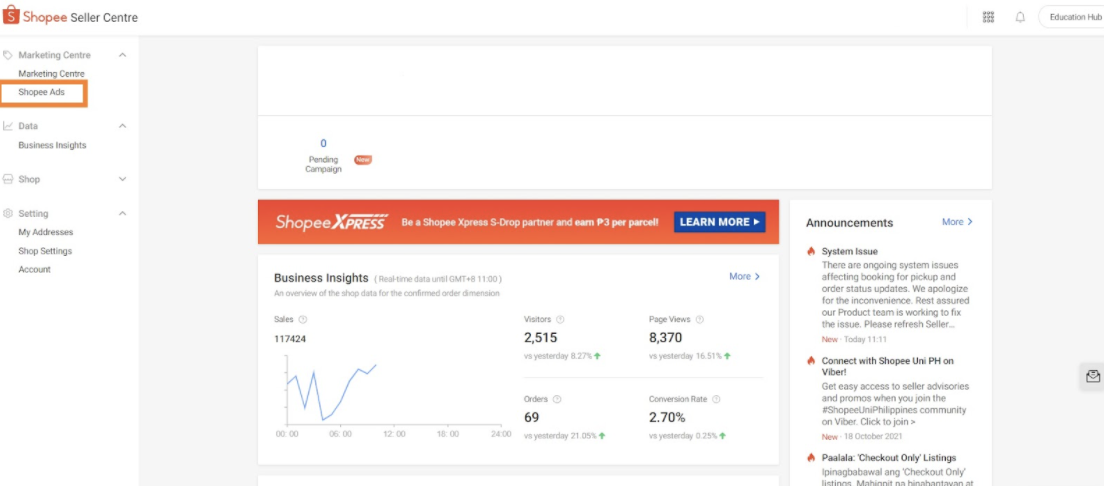Open My Addresses in sidebar
The height and width of the screenshot is (486, 1104).
pyautogui.click(x=46, y=232)
